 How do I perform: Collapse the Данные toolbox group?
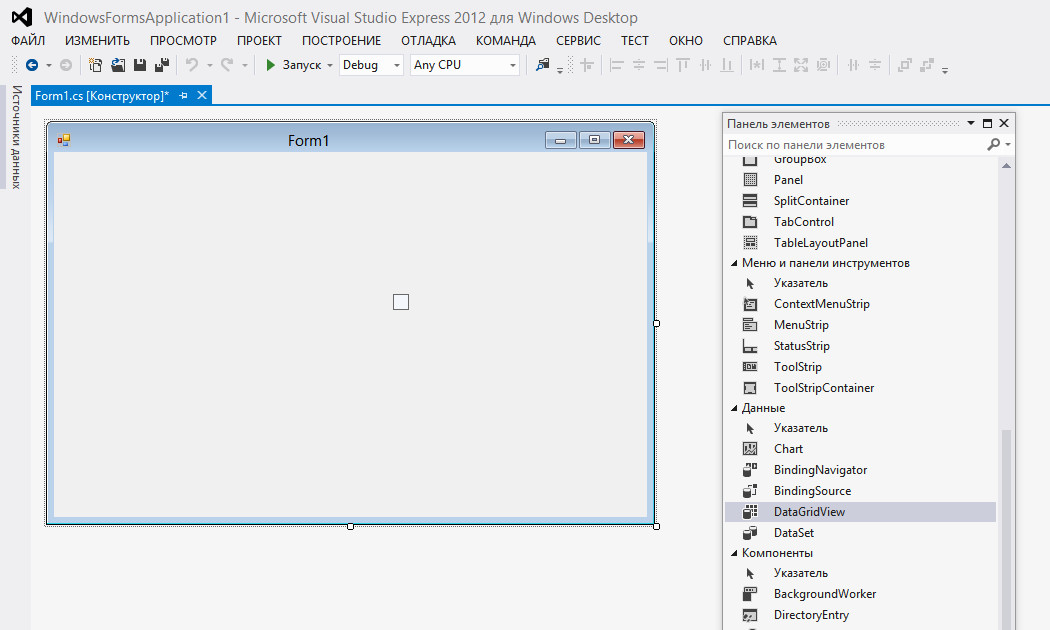pos(734,408)
